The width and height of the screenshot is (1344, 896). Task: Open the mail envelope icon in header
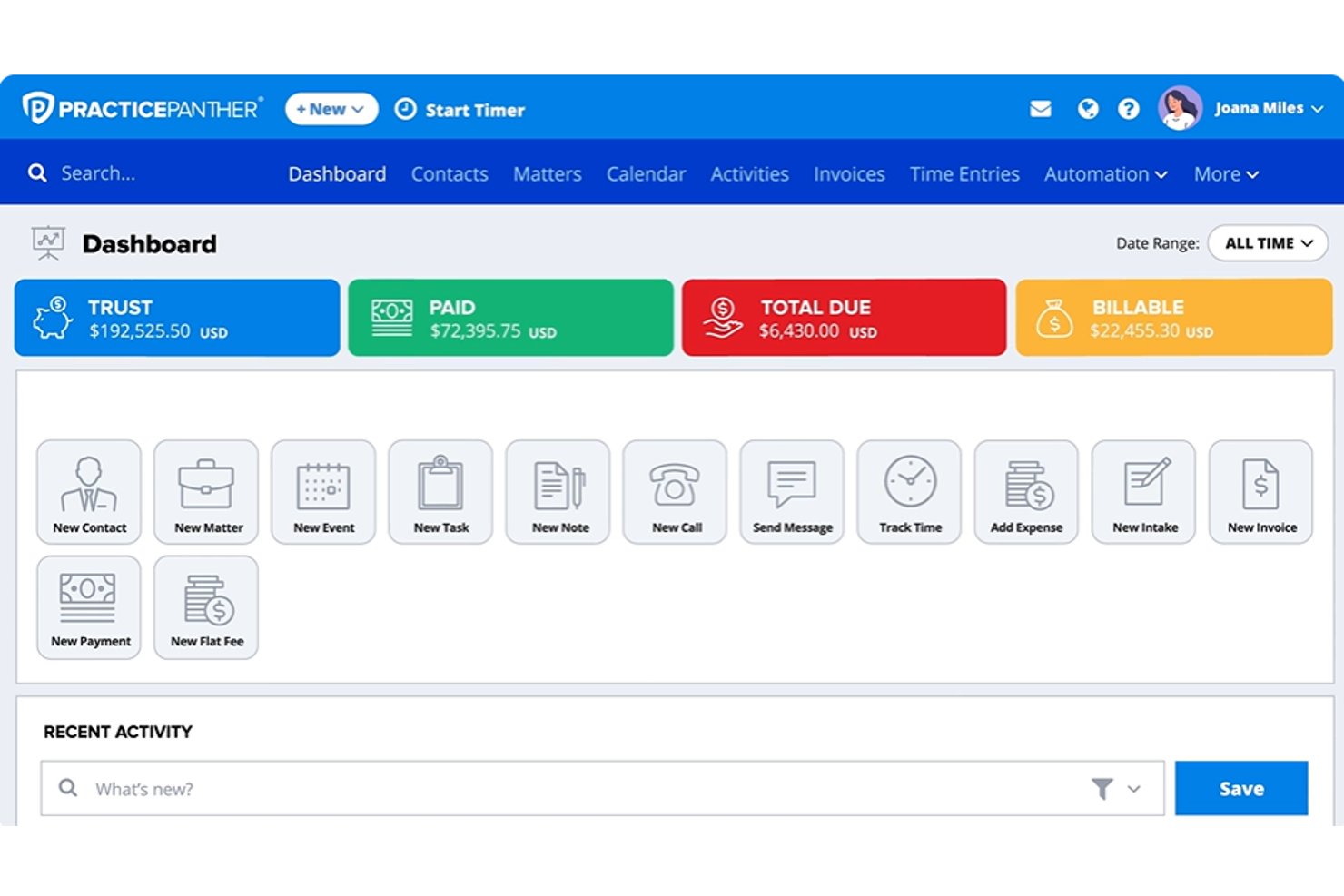pos(1041,109)
